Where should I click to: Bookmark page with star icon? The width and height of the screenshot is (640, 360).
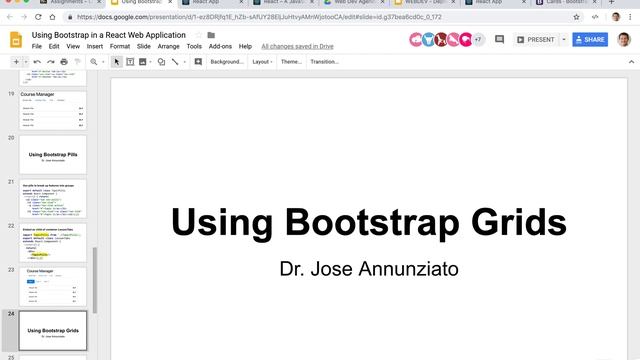(576, 17)
